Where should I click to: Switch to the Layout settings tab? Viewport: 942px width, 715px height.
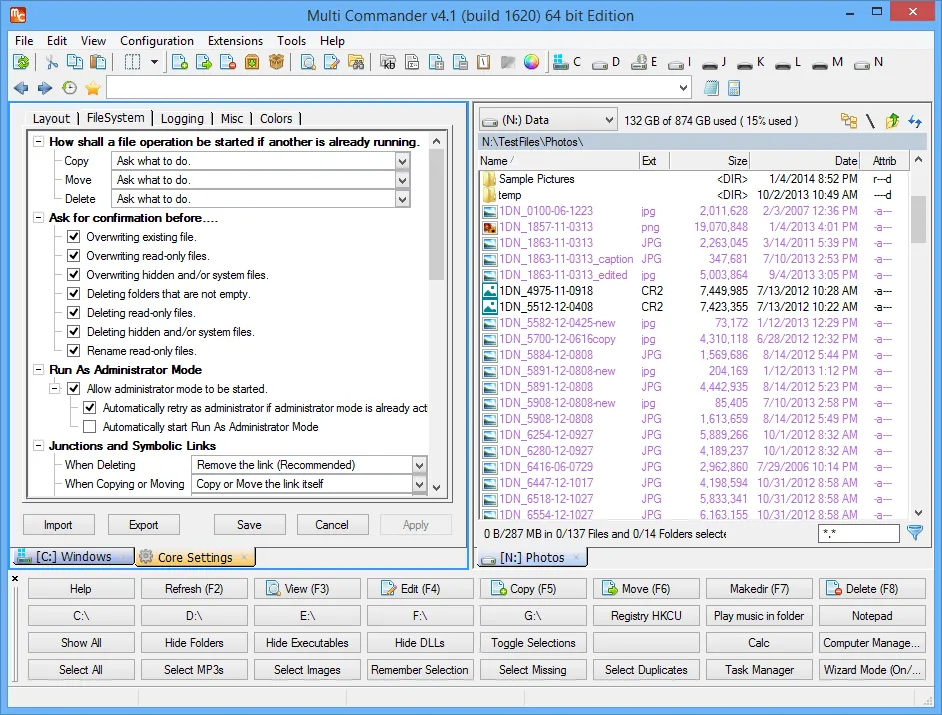pos(51,118)
